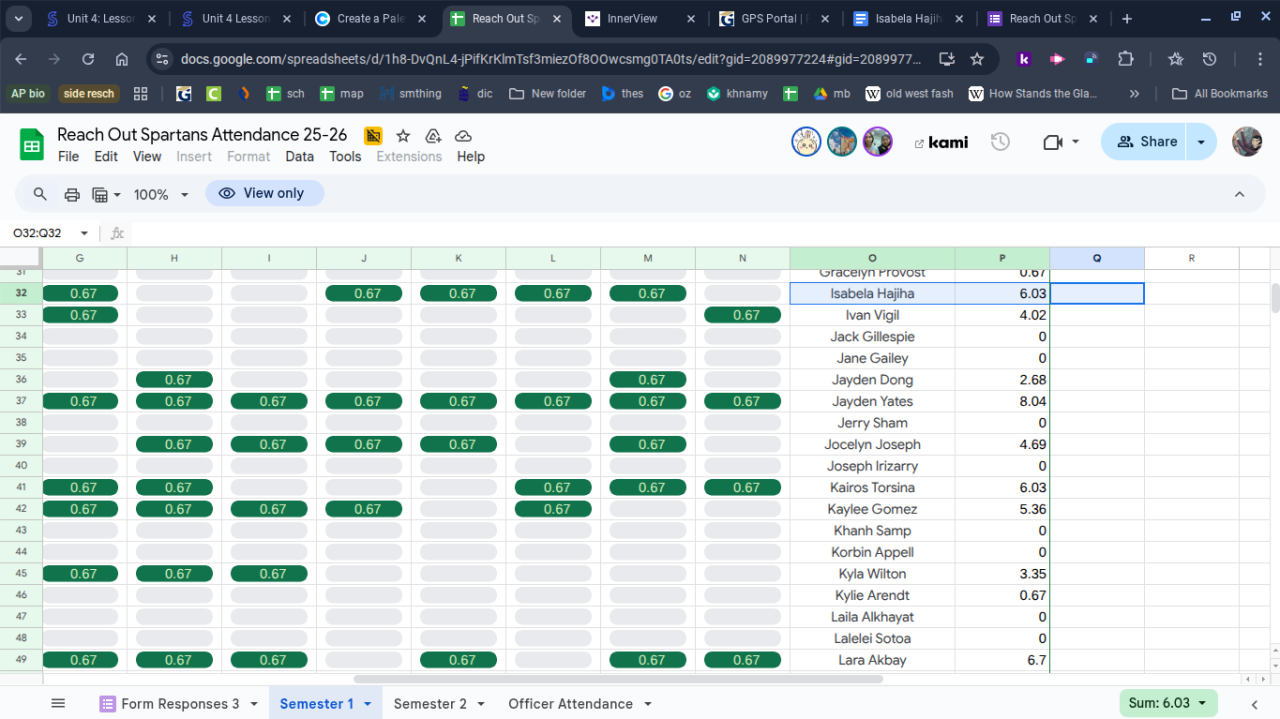Star the Reach Out Spartans document
This screenshot has width=1280, height=719.
tap(403, 136)
